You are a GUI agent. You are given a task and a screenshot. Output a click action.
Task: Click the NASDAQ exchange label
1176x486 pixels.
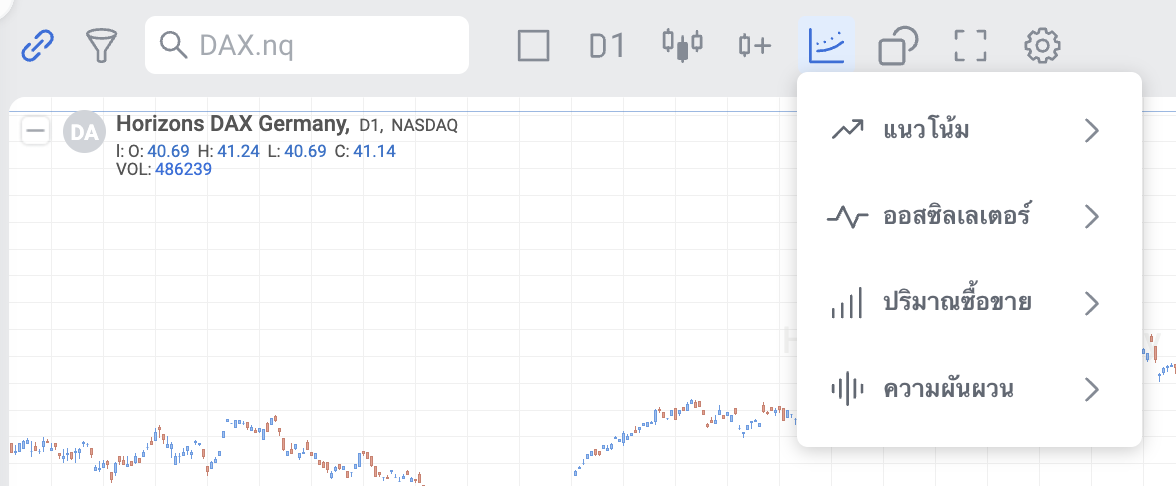tap(424, 125)
